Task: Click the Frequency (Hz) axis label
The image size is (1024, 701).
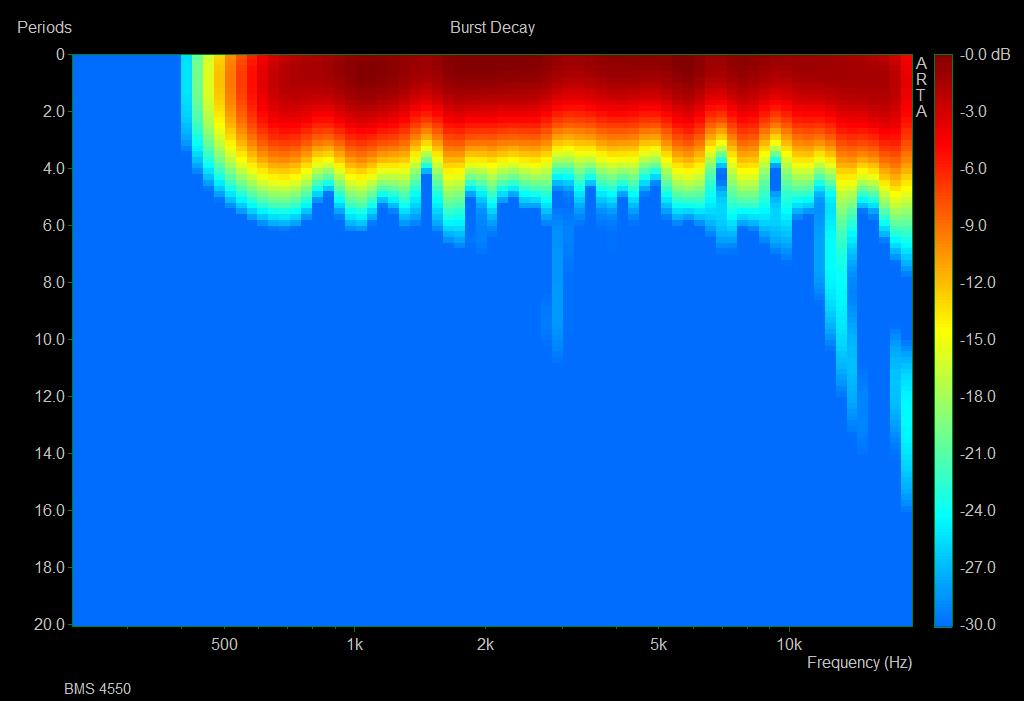Action: tap(859, 662)
